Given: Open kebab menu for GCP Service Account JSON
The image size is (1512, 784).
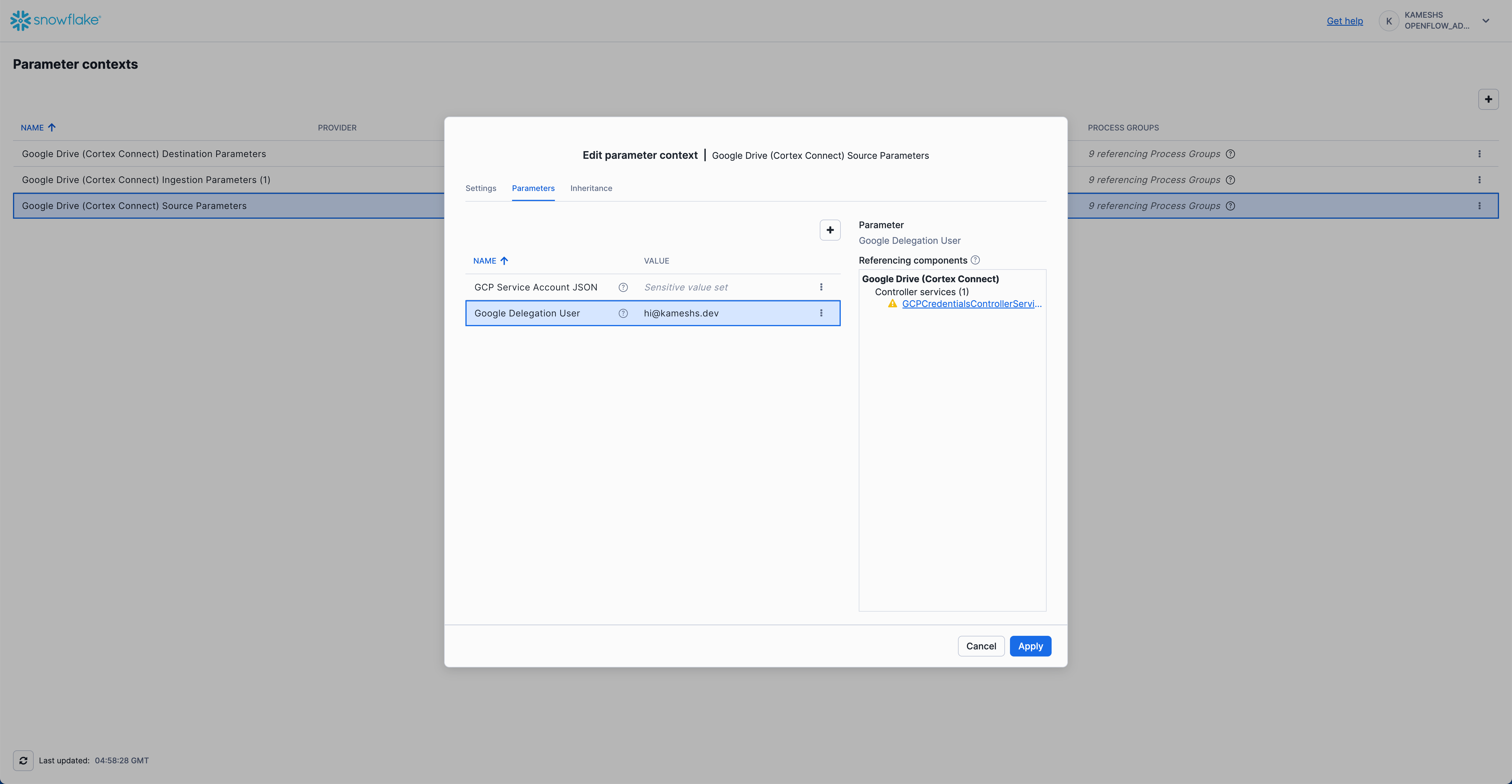Looking at the screenshot, I should pyautogui.click(x=821, y=287).
